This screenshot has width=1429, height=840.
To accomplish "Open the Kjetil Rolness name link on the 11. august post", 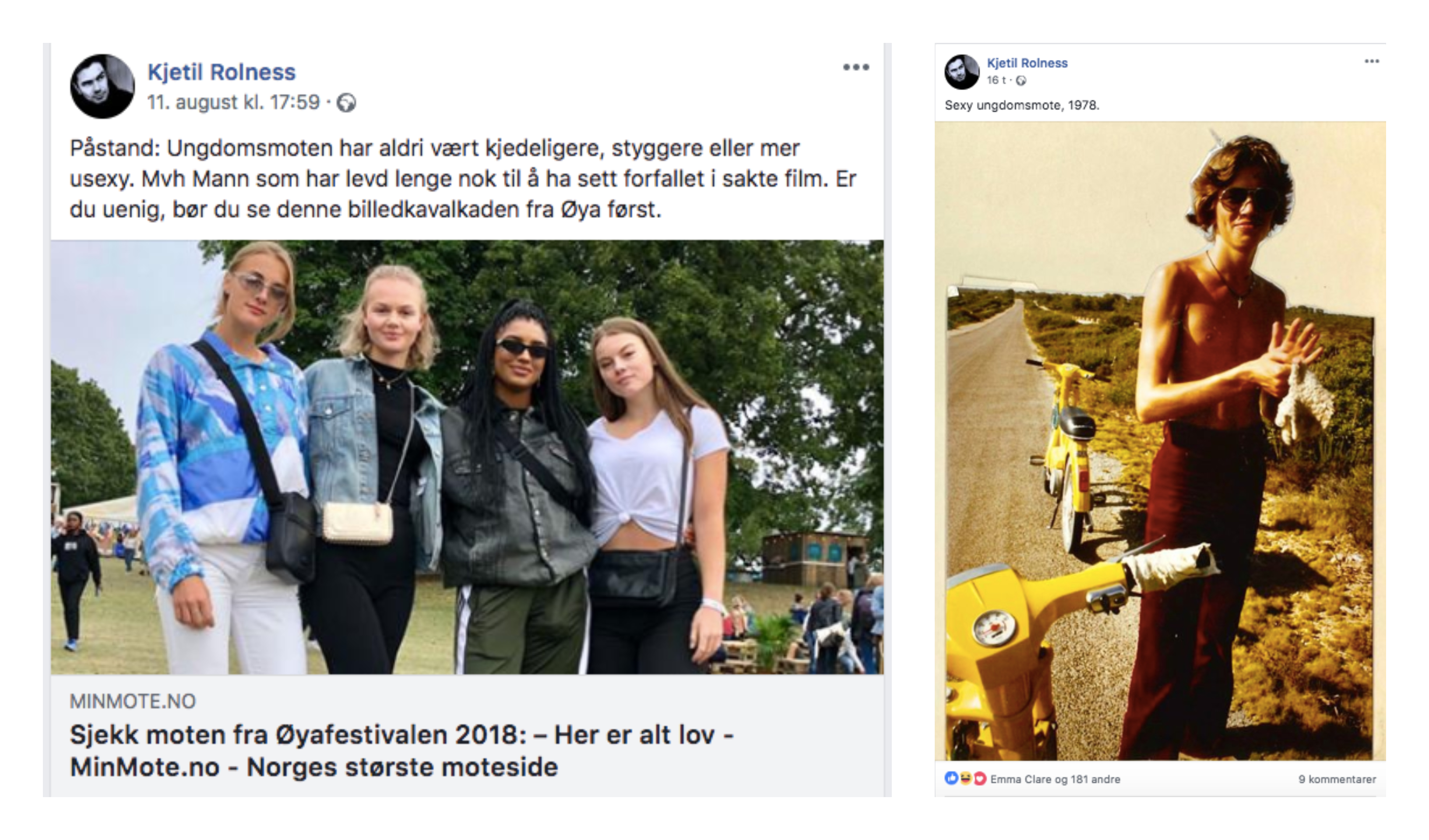I will pos(222,72).
